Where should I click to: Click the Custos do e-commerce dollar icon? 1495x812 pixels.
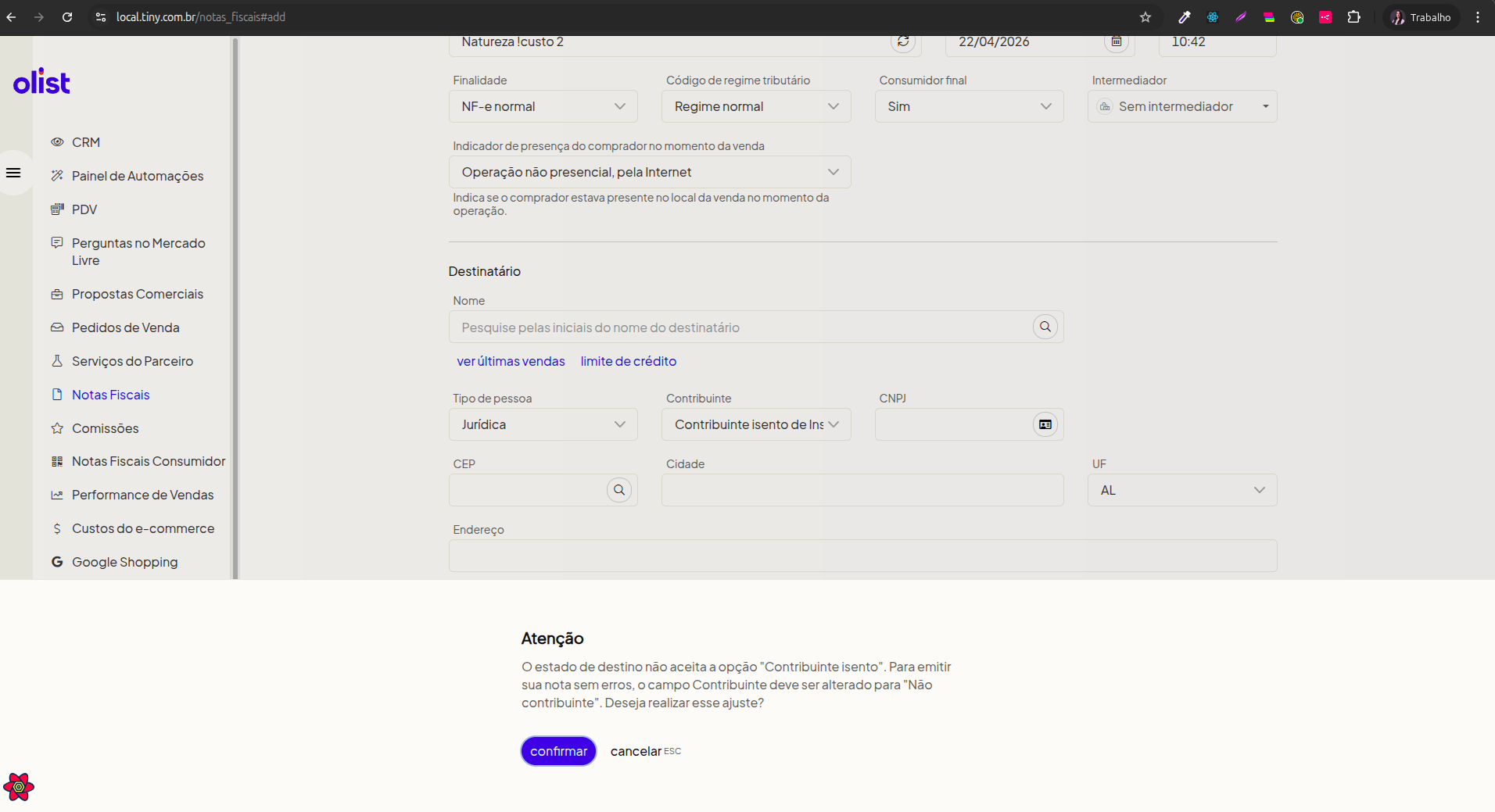[57, 528]
